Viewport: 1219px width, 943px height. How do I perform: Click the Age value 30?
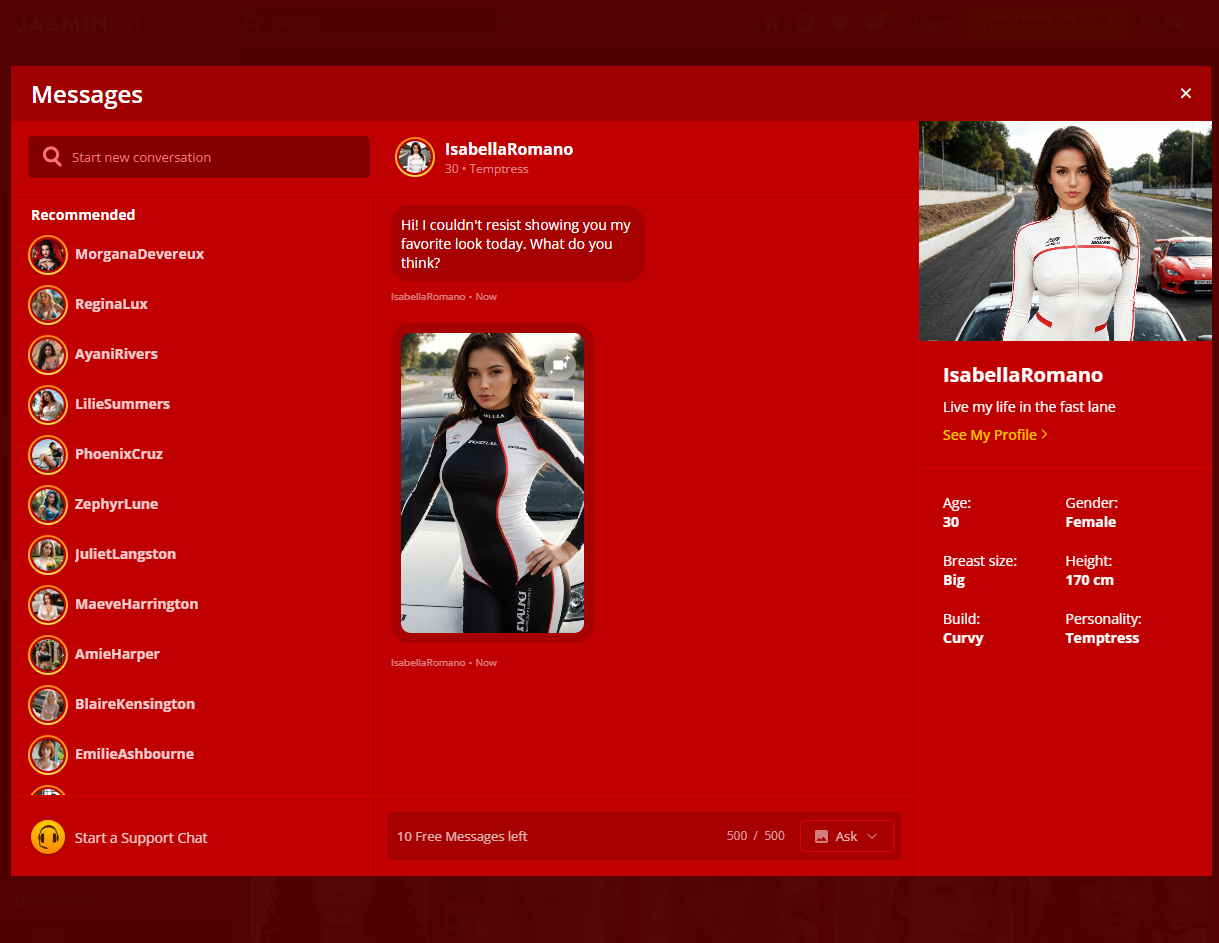tap(951, 522)
